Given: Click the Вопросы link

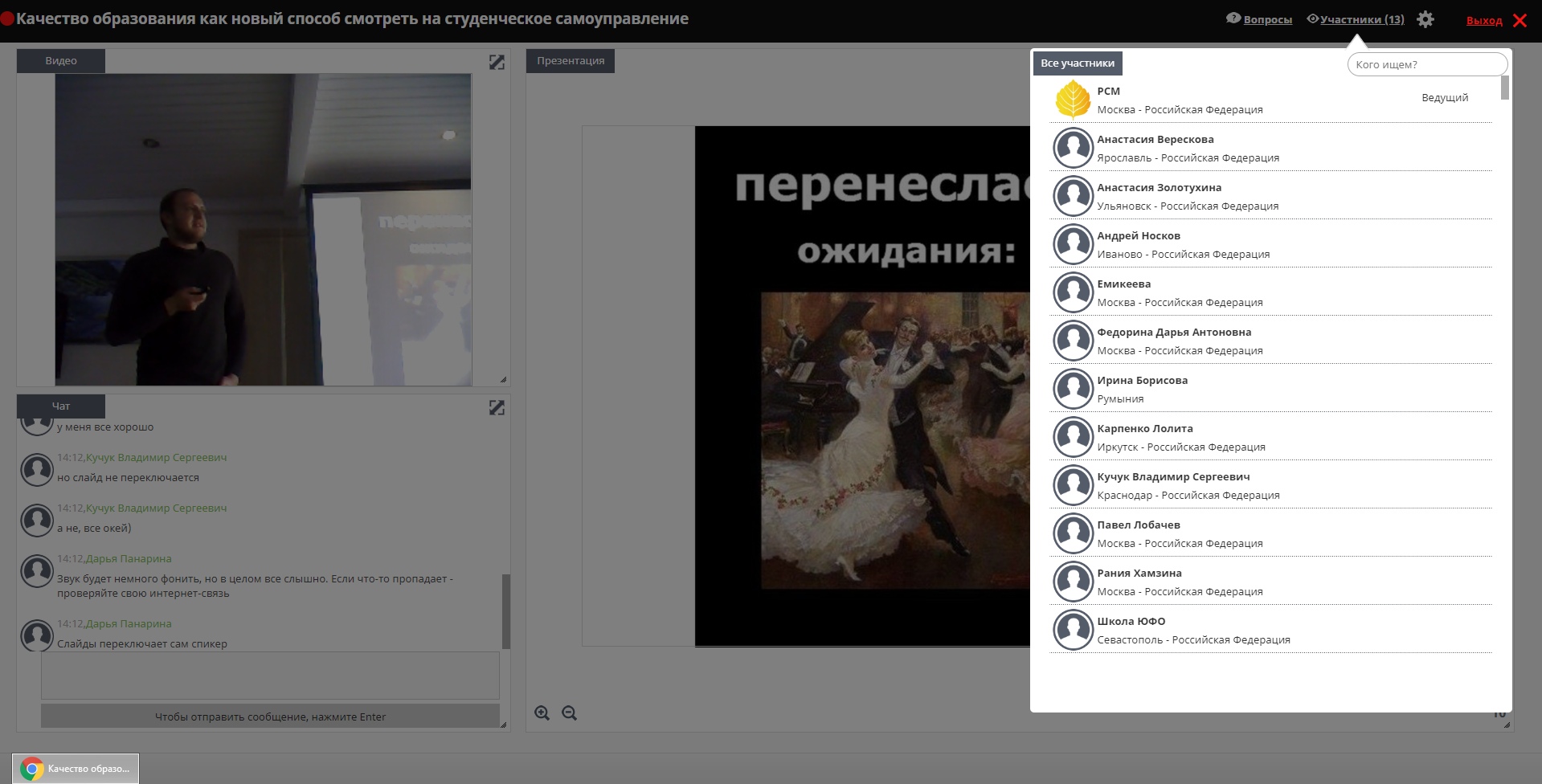Looking at the screenshot, I should (x=1267, y=19).
